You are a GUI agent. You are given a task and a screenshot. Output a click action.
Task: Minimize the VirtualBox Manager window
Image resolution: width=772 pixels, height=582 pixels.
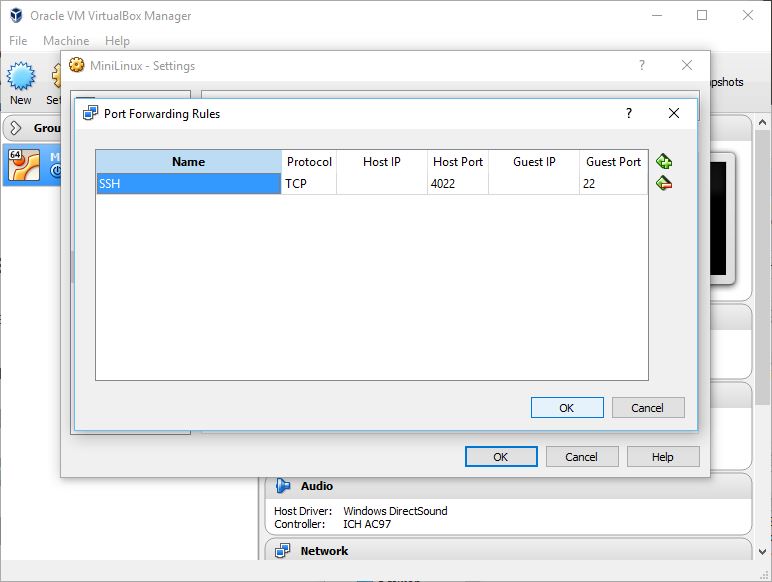pyautogui.click(x=657, y=15)
